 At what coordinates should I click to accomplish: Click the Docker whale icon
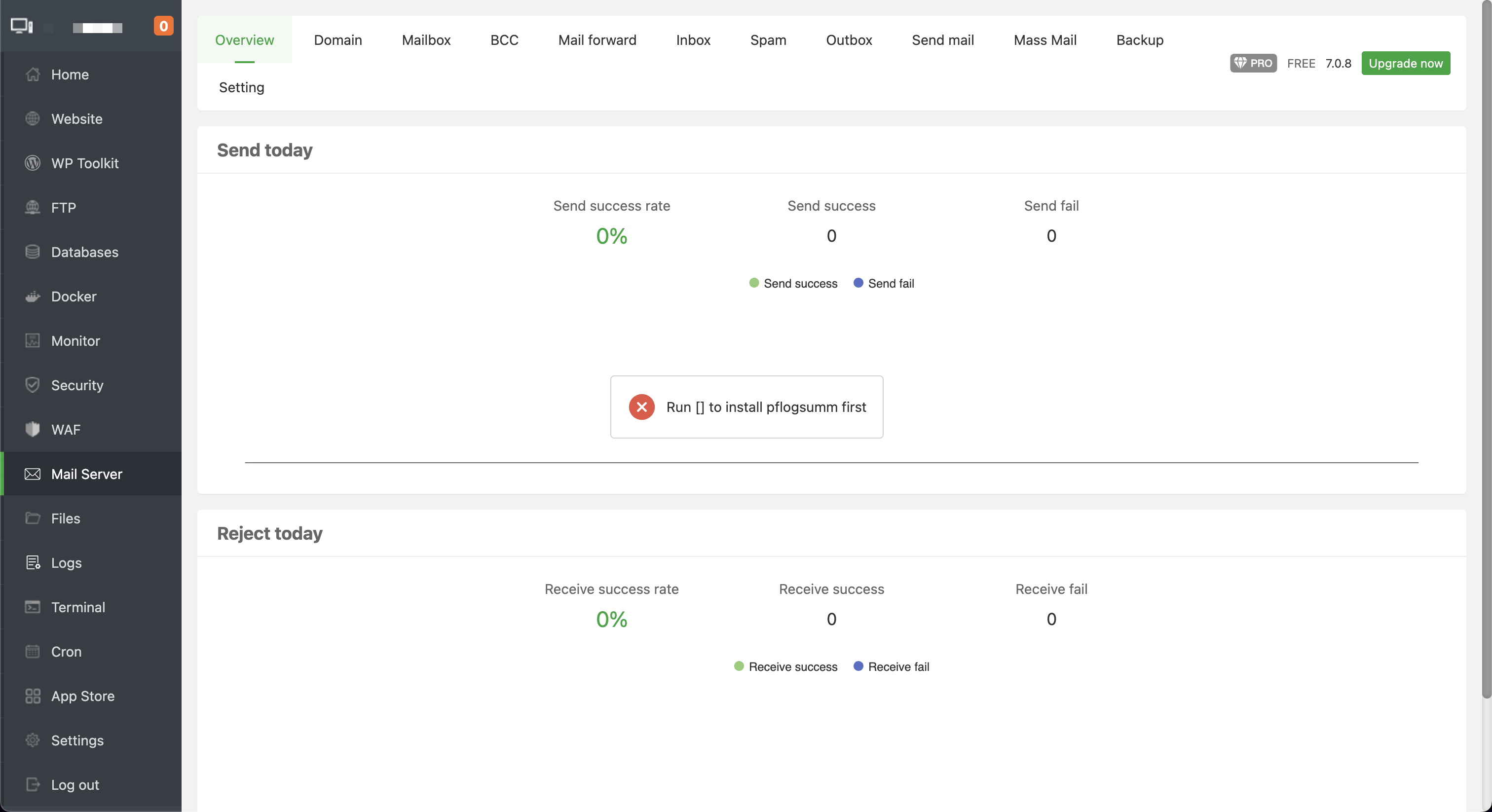[33, 296]
